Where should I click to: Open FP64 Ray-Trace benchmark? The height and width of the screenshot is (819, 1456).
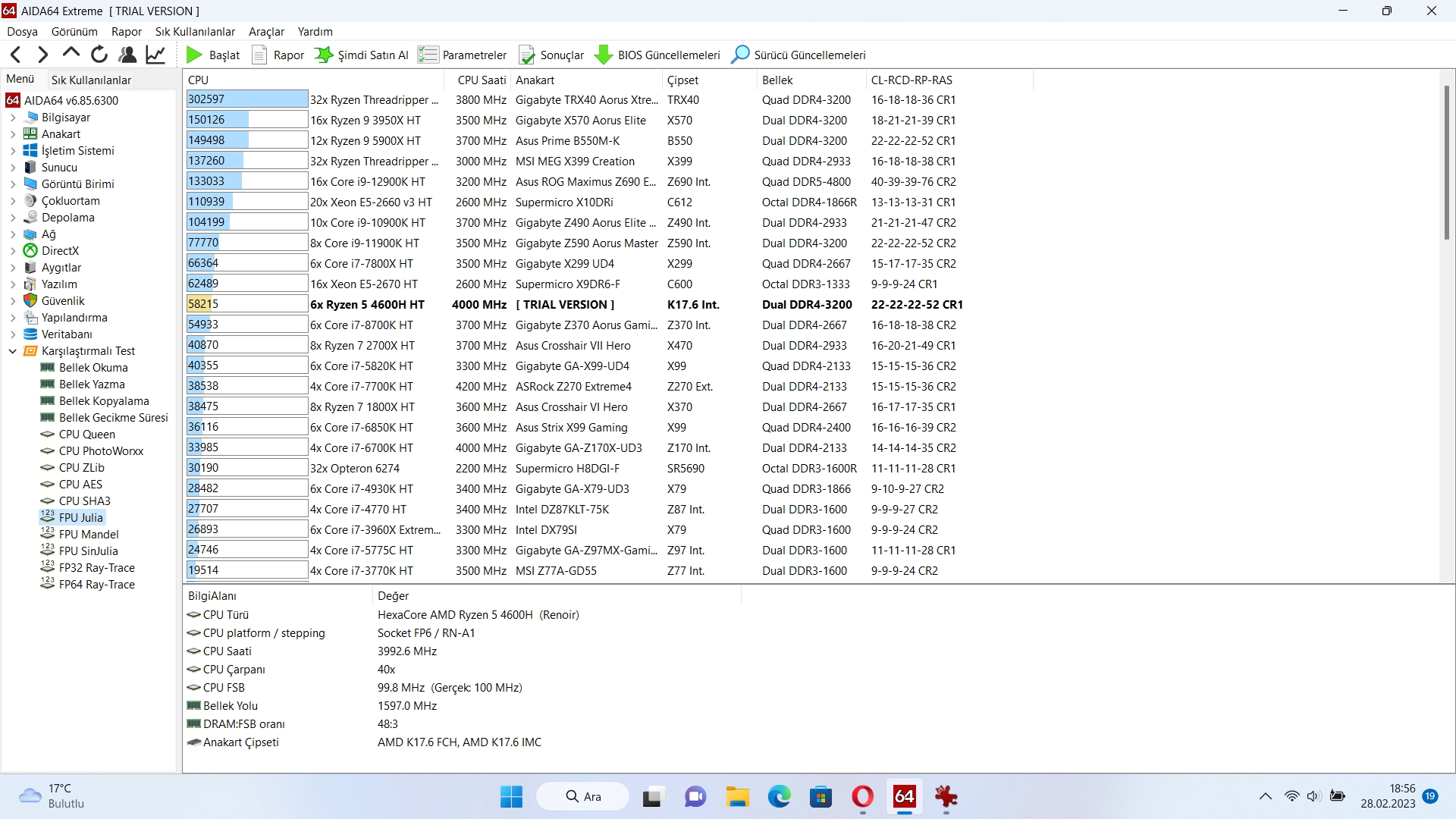click(88, 585)
